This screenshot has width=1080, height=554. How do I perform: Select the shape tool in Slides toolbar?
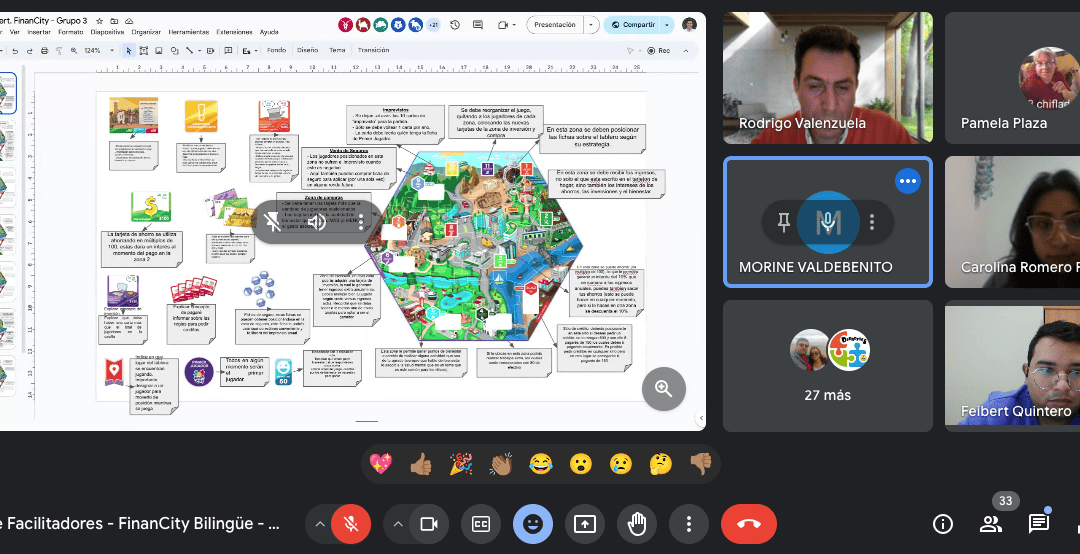(174, 50)
